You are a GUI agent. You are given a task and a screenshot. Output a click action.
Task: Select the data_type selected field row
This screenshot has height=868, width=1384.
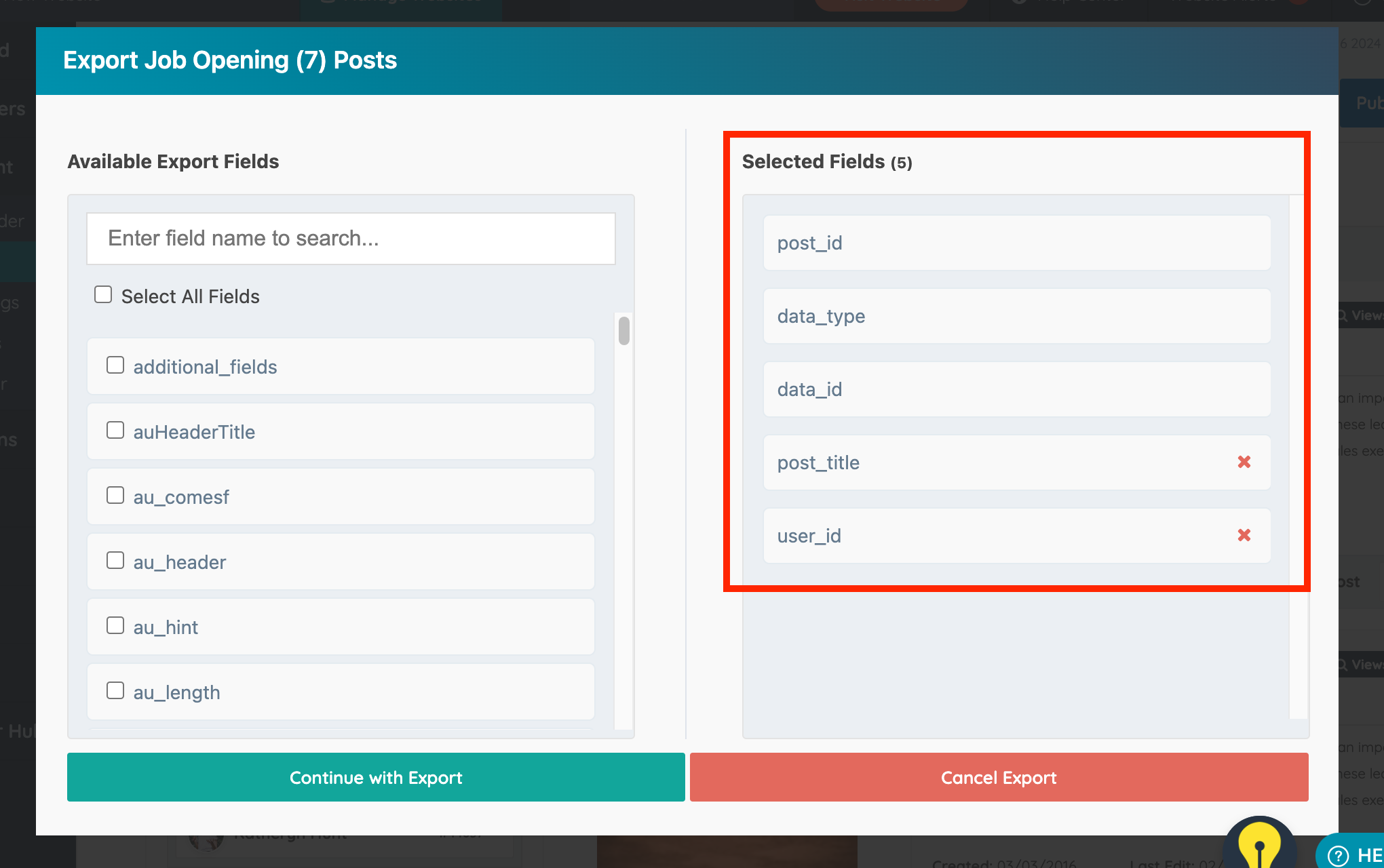click(1016, 316)
